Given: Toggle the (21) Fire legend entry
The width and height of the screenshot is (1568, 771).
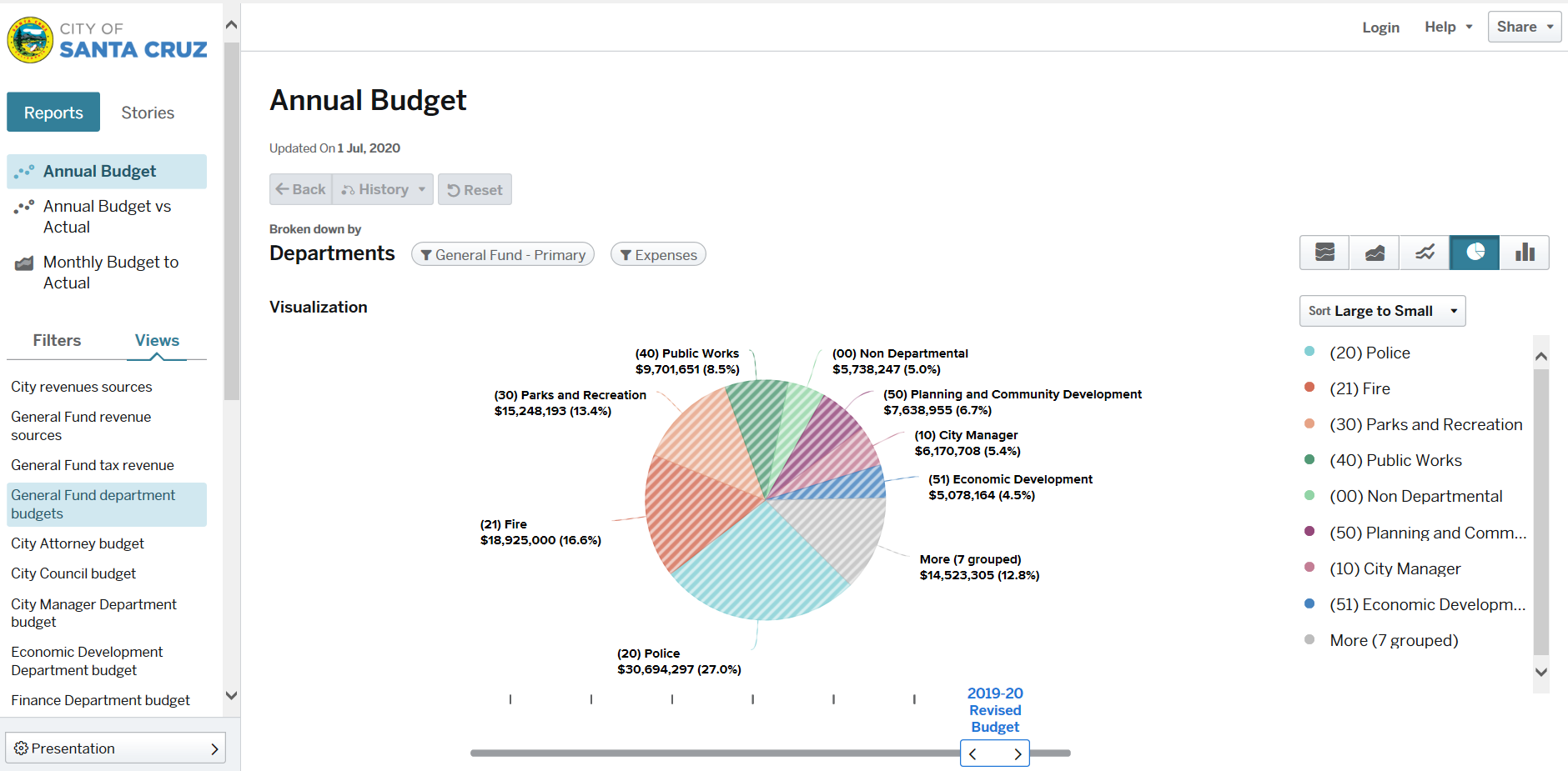Looking at the screenshot, I should [x=1359, y=388].
